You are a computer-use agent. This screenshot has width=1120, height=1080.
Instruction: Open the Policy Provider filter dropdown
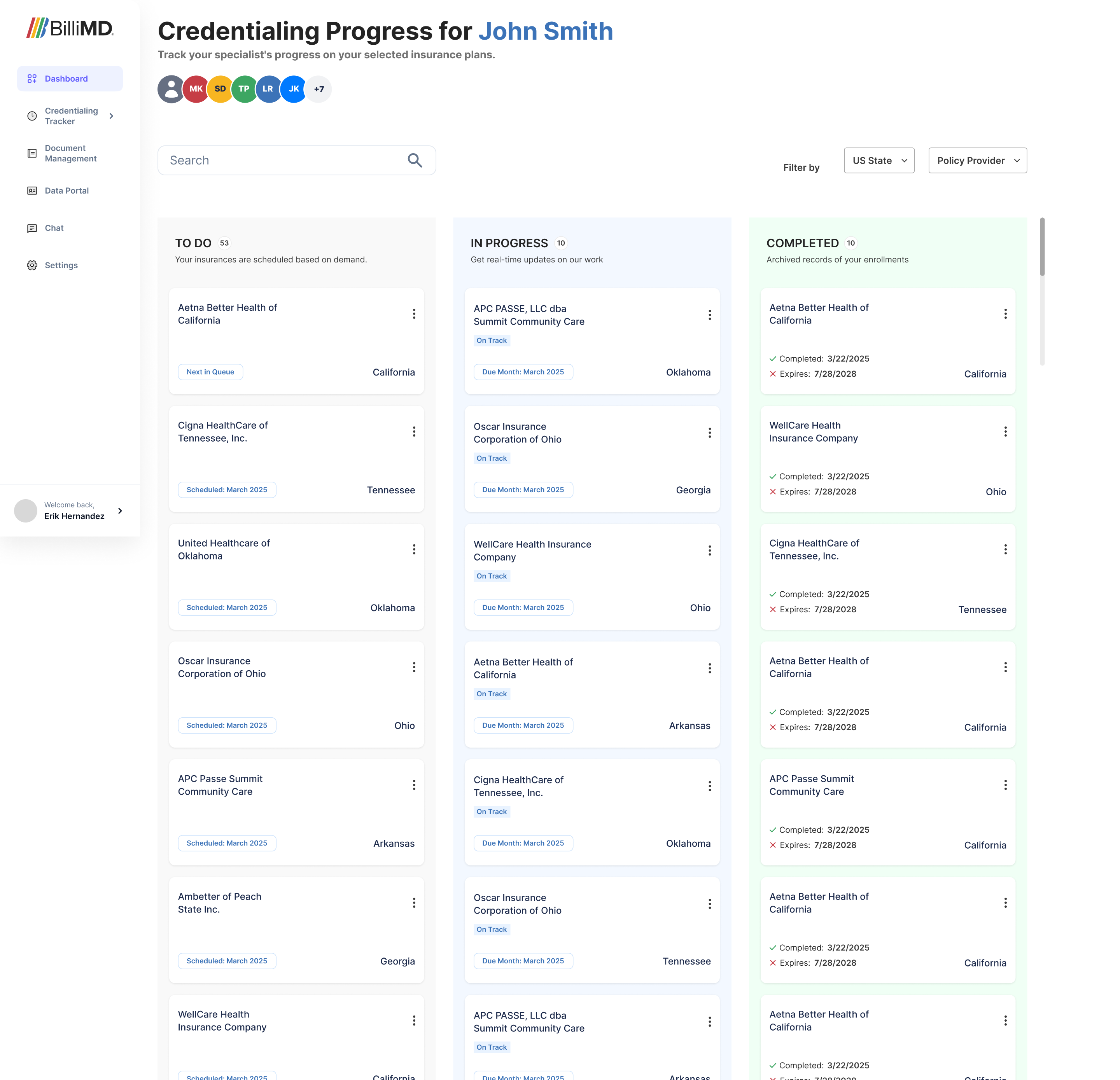pyautogui.click(x=977, y=161)
